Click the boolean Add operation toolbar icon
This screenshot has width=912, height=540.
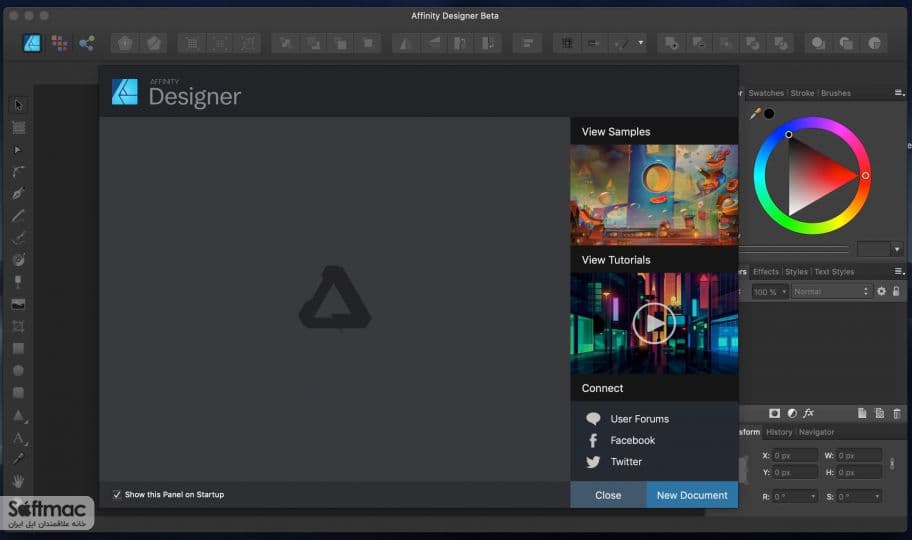click(671, 43)
